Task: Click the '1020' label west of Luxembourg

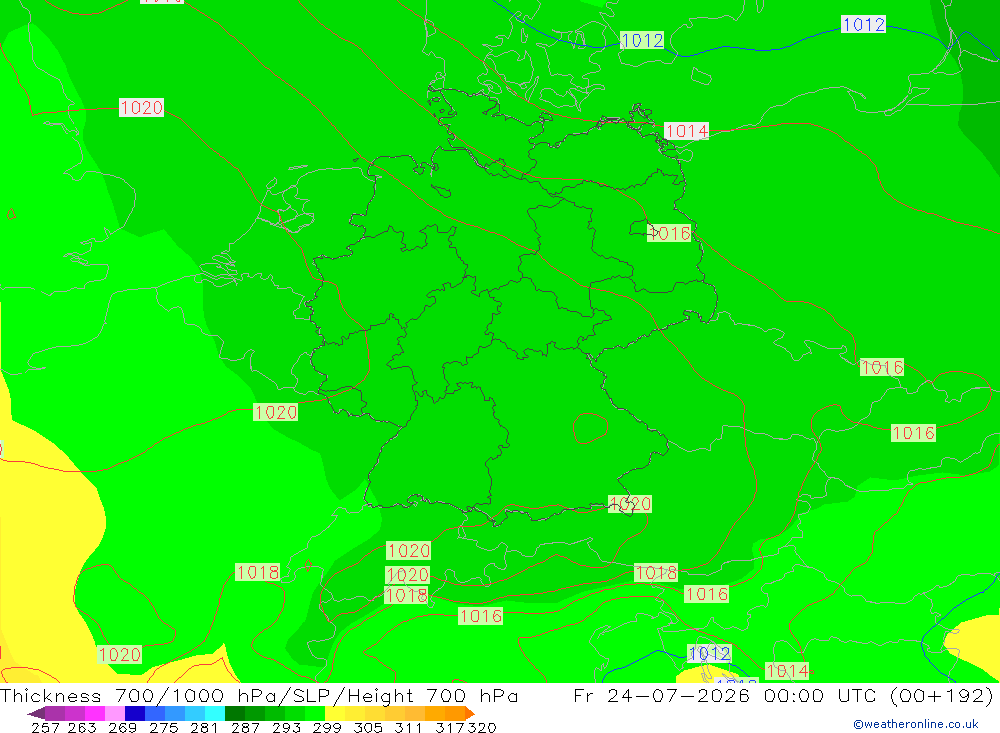Action: tap(276, 412)
